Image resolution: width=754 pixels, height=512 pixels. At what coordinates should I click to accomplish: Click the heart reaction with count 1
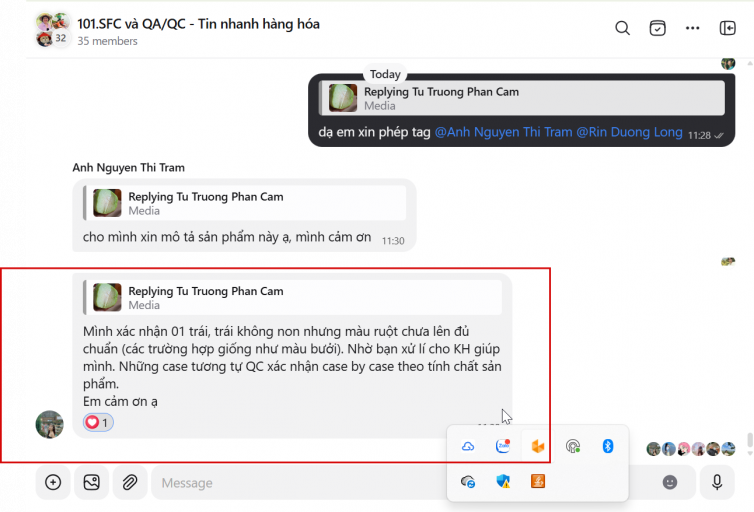[98, 423]
